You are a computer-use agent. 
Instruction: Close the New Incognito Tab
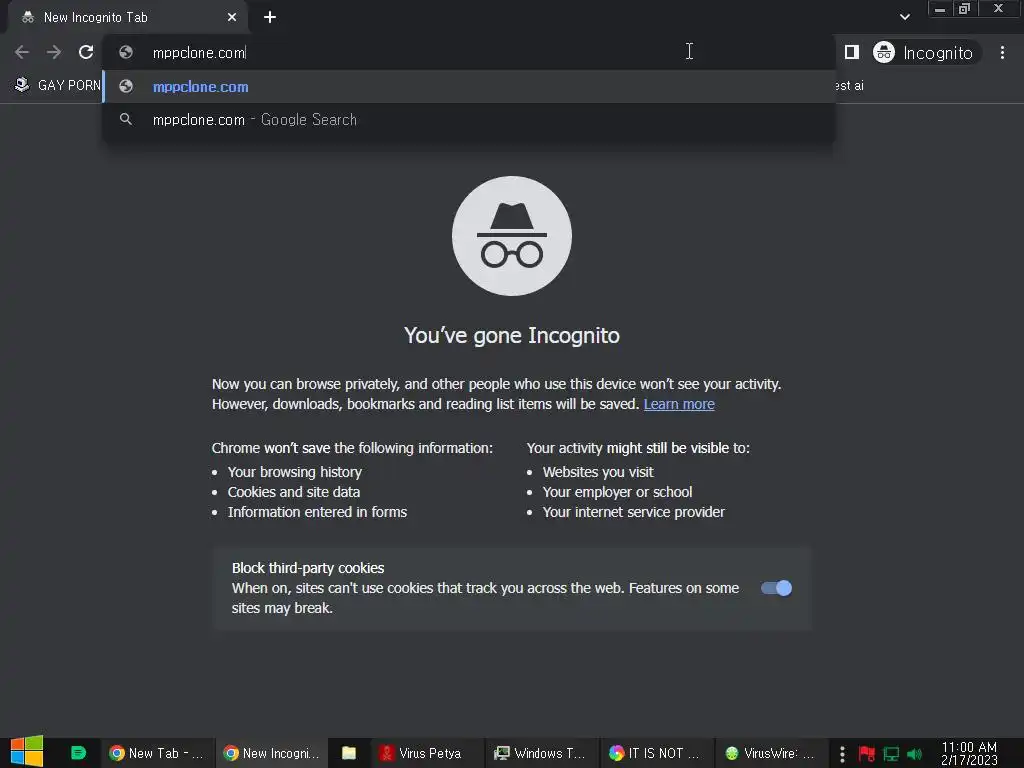[232, 18]
